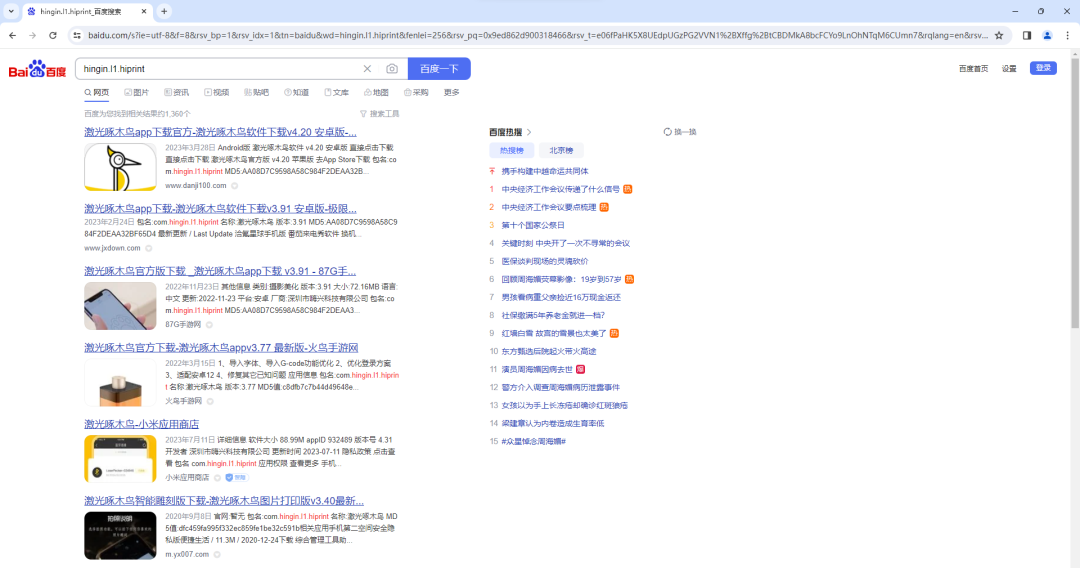The width and height of the screenshot is (1080, 568).
Task: Open hot topic #众星悼念周海媚#
Action: click(x=534, y=441)
